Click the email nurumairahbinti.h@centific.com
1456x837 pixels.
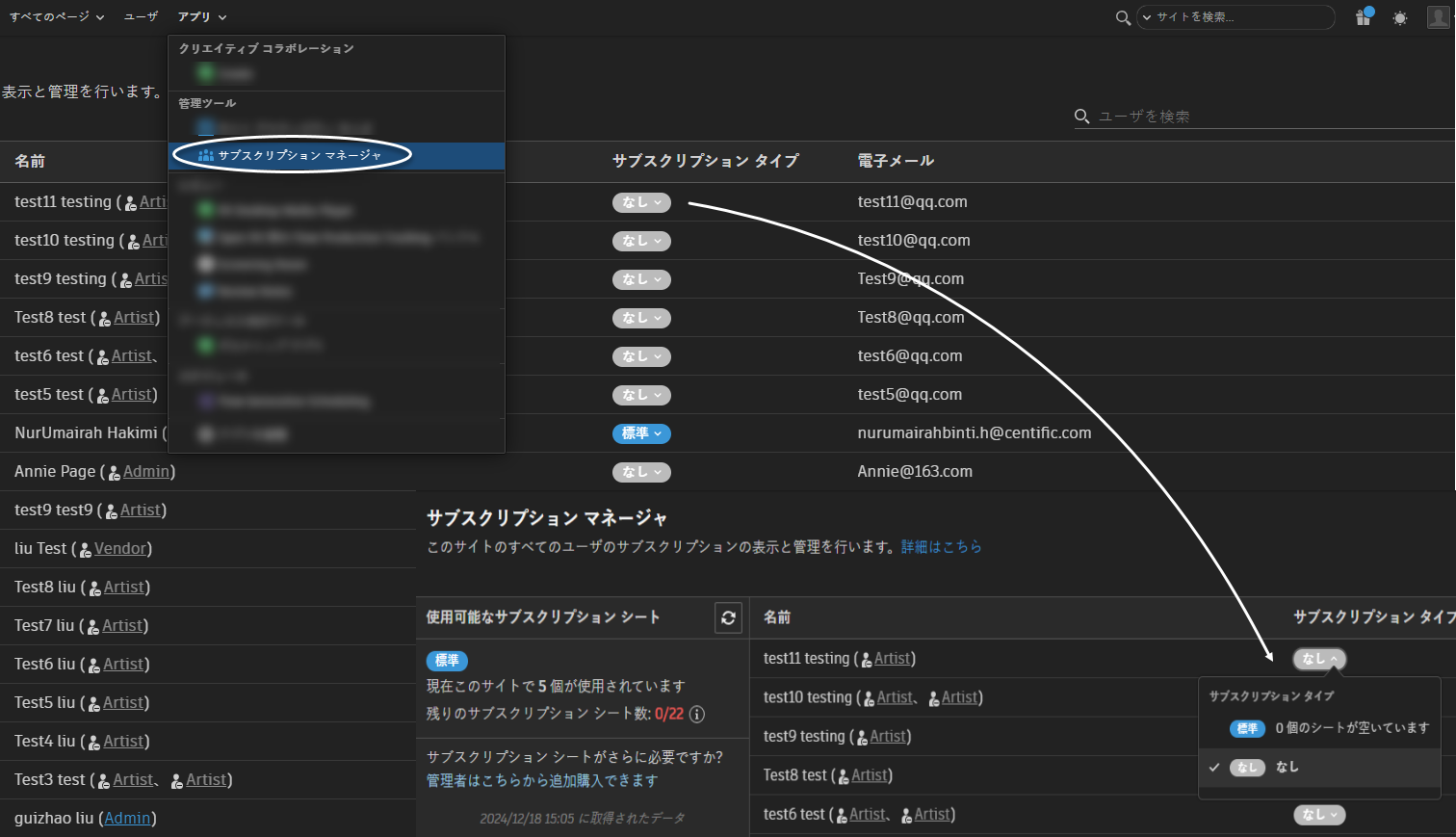975,433
